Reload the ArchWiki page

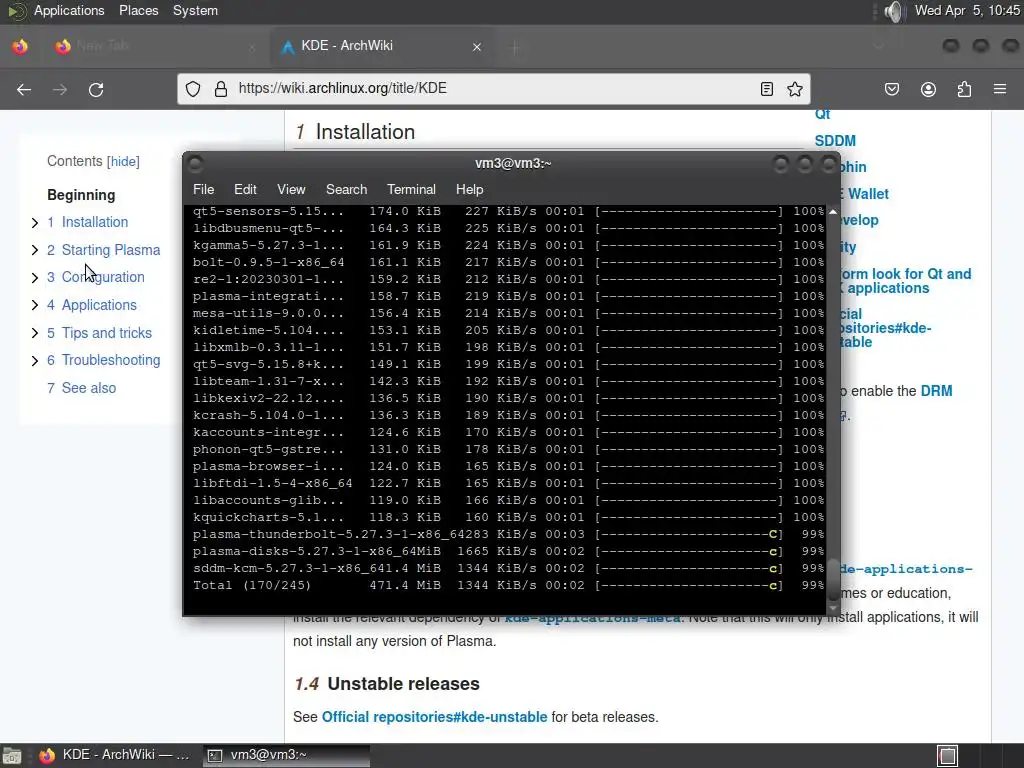click(x=96, y=89)
